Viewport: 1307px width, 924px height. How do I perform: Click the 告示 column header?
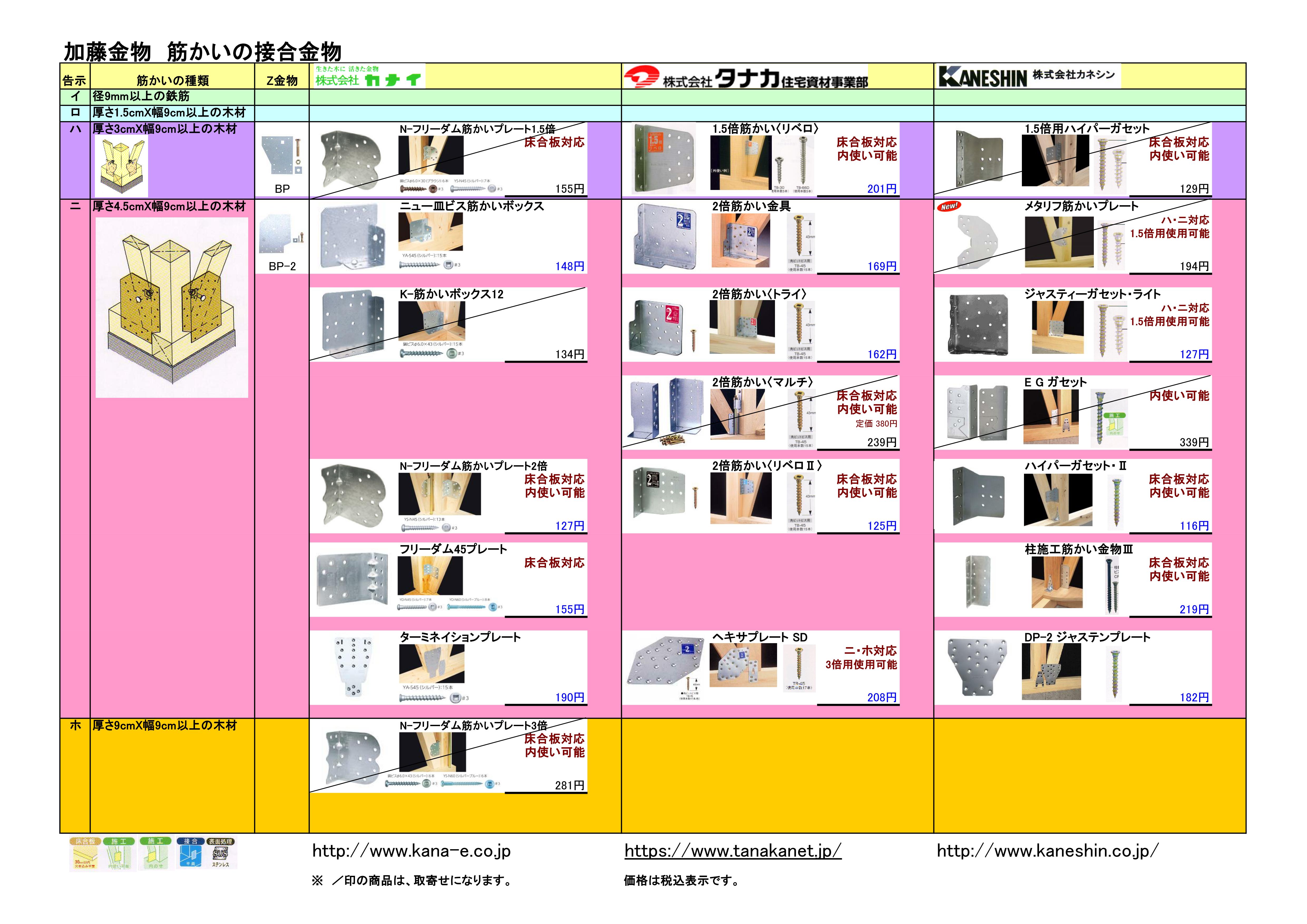click(75, 80)
